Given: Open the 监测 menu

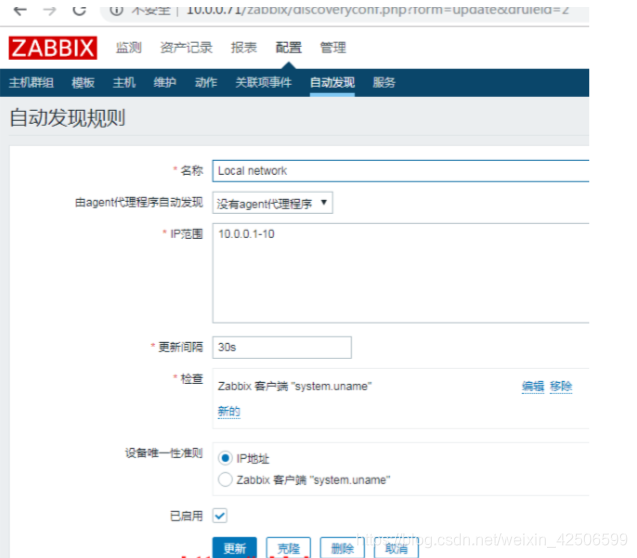Looking at the screenshot, I should pos(129,48).
